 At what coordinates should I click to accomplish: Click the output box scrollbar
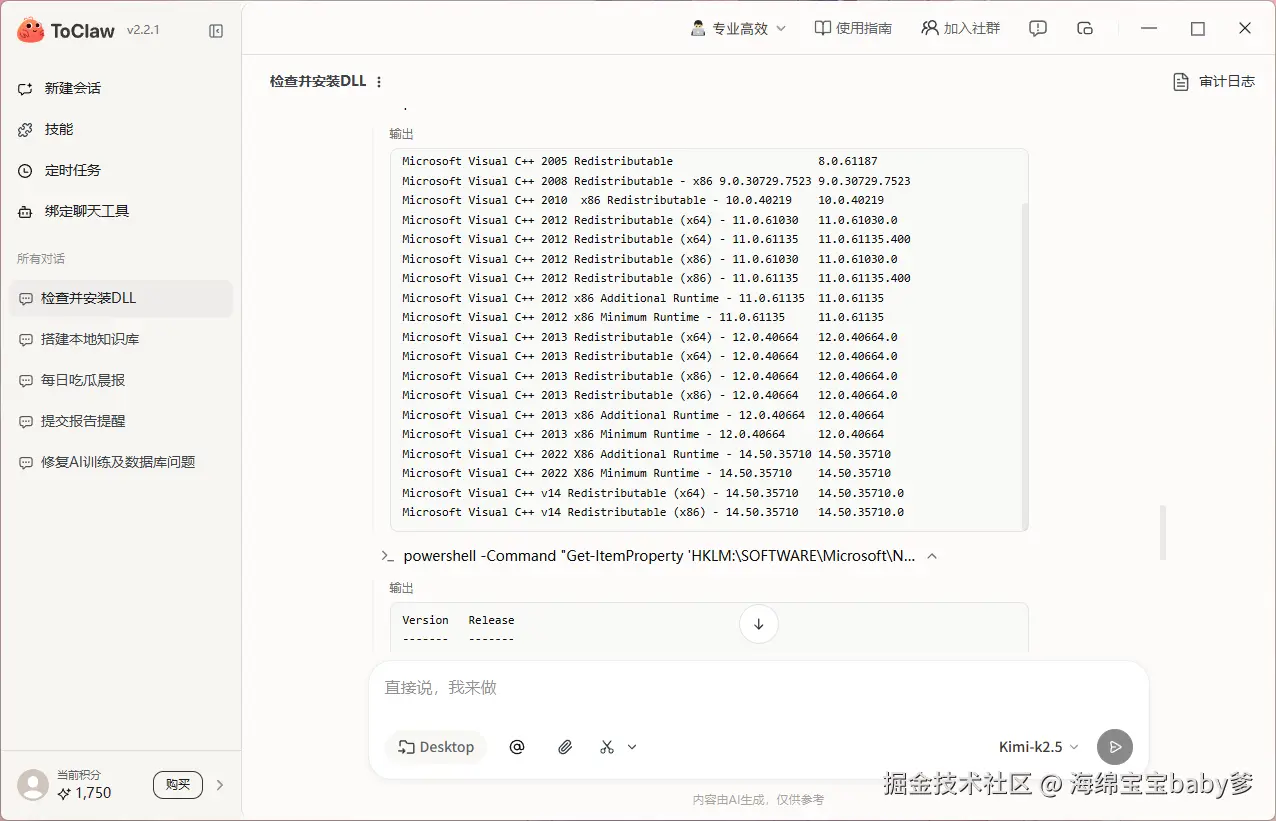point(1024,365)
